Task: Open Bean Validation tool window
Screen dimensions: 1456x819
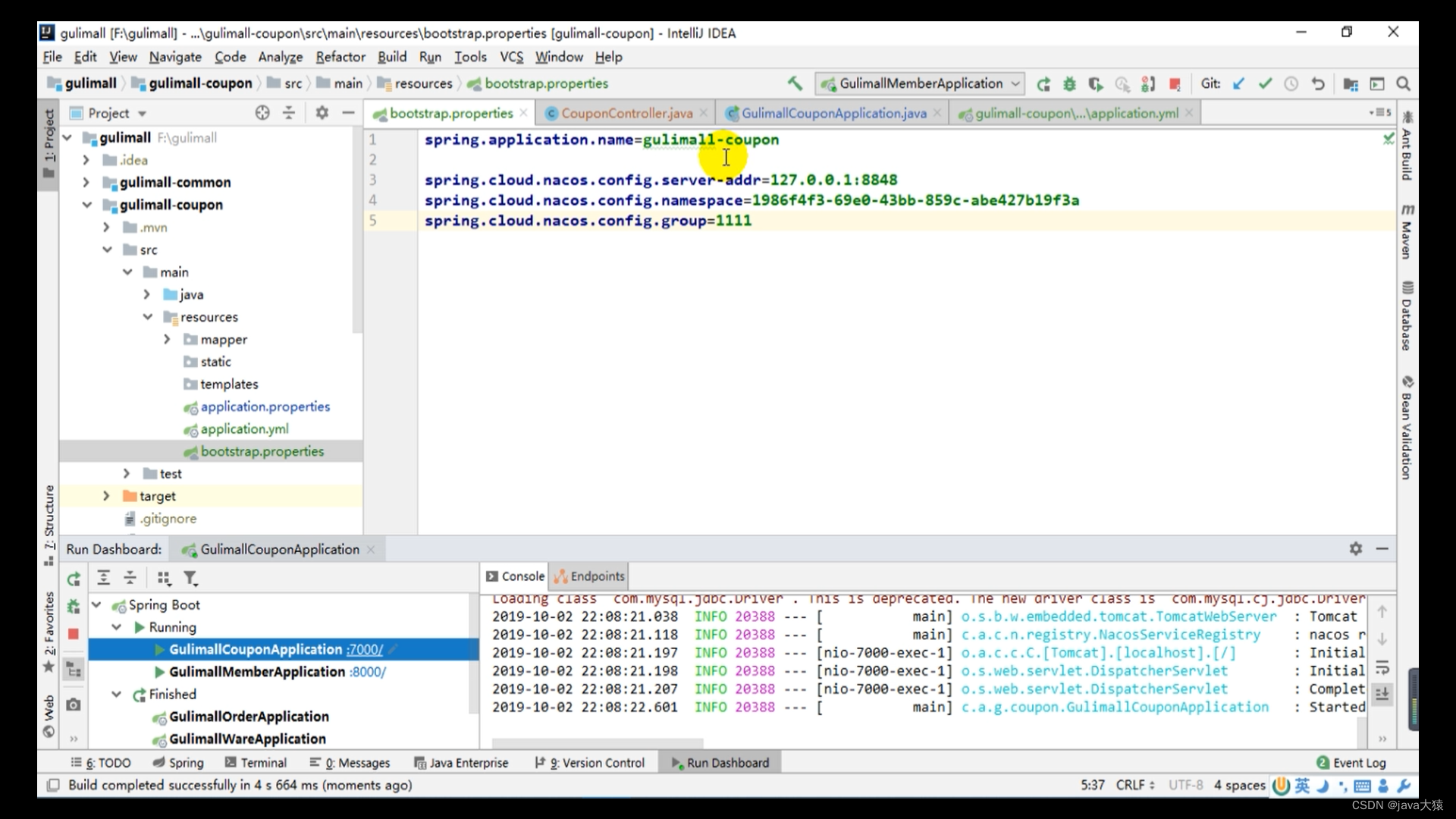Action: tap(1407, 427)
